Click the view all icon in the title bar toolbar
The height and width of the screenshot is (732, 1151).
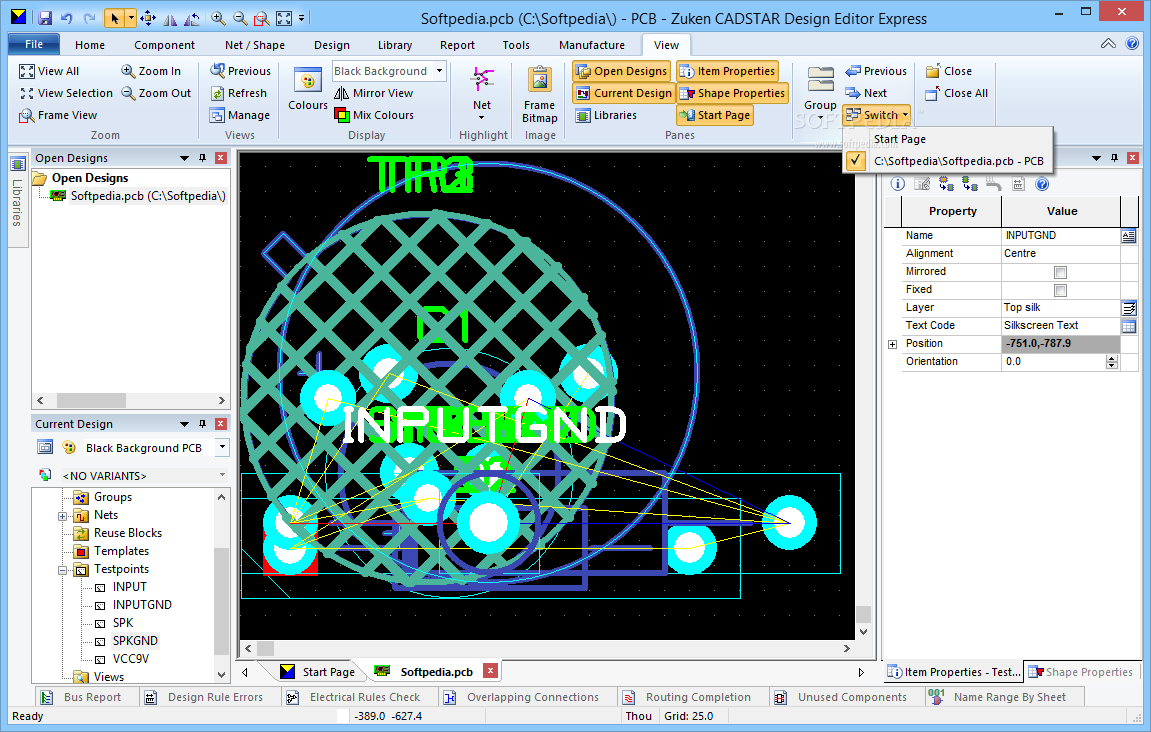pos(283,18)
